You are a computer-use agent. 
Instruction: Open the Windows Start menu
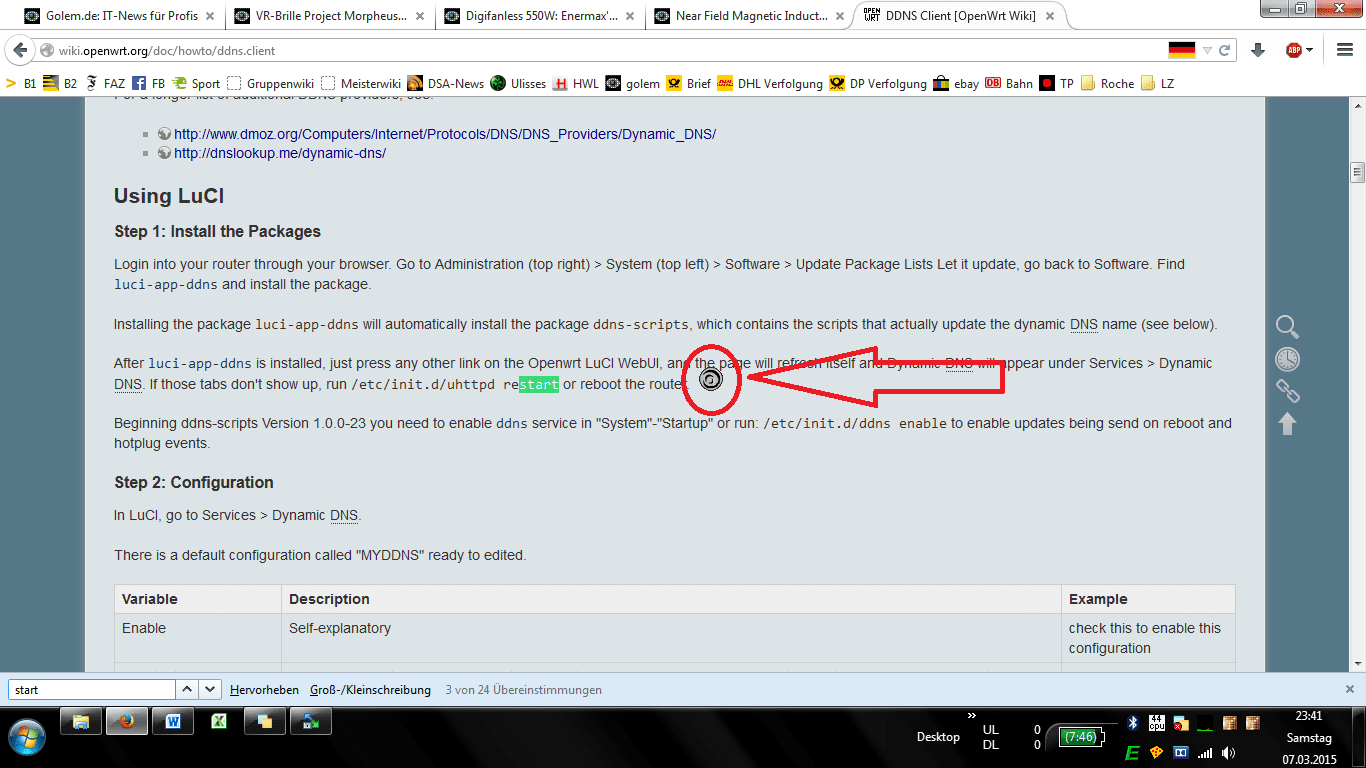tap(26, 736)
